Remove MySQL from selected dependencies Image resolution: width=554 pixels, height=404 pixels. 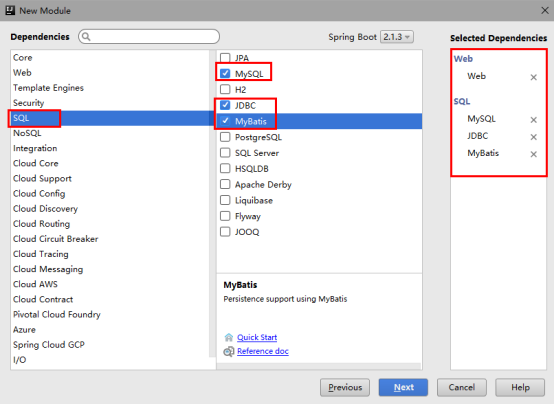coord(534,120)
